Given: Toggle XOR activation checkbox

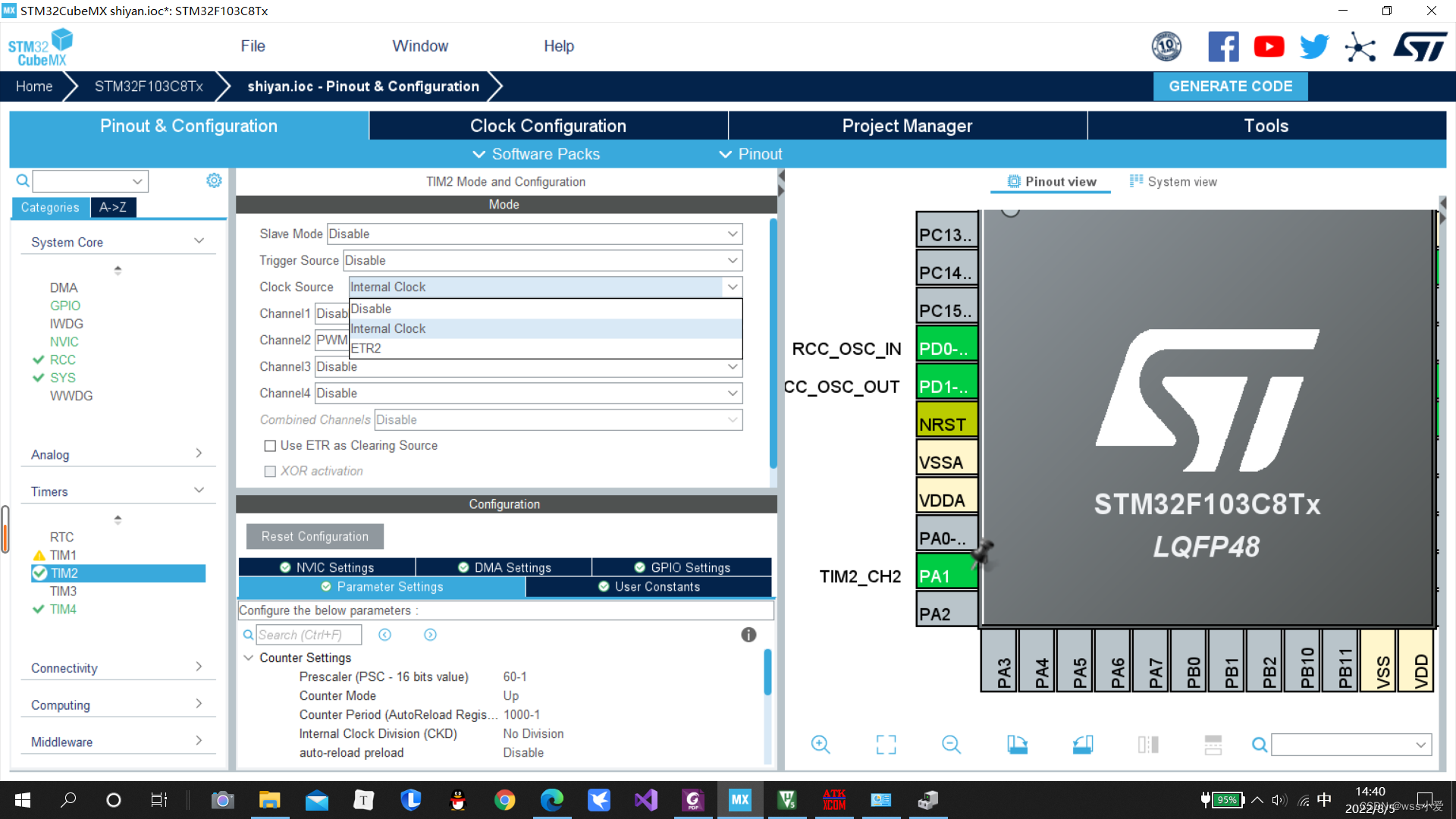Looking at the screenshot, I should click(x=270, y=472).
